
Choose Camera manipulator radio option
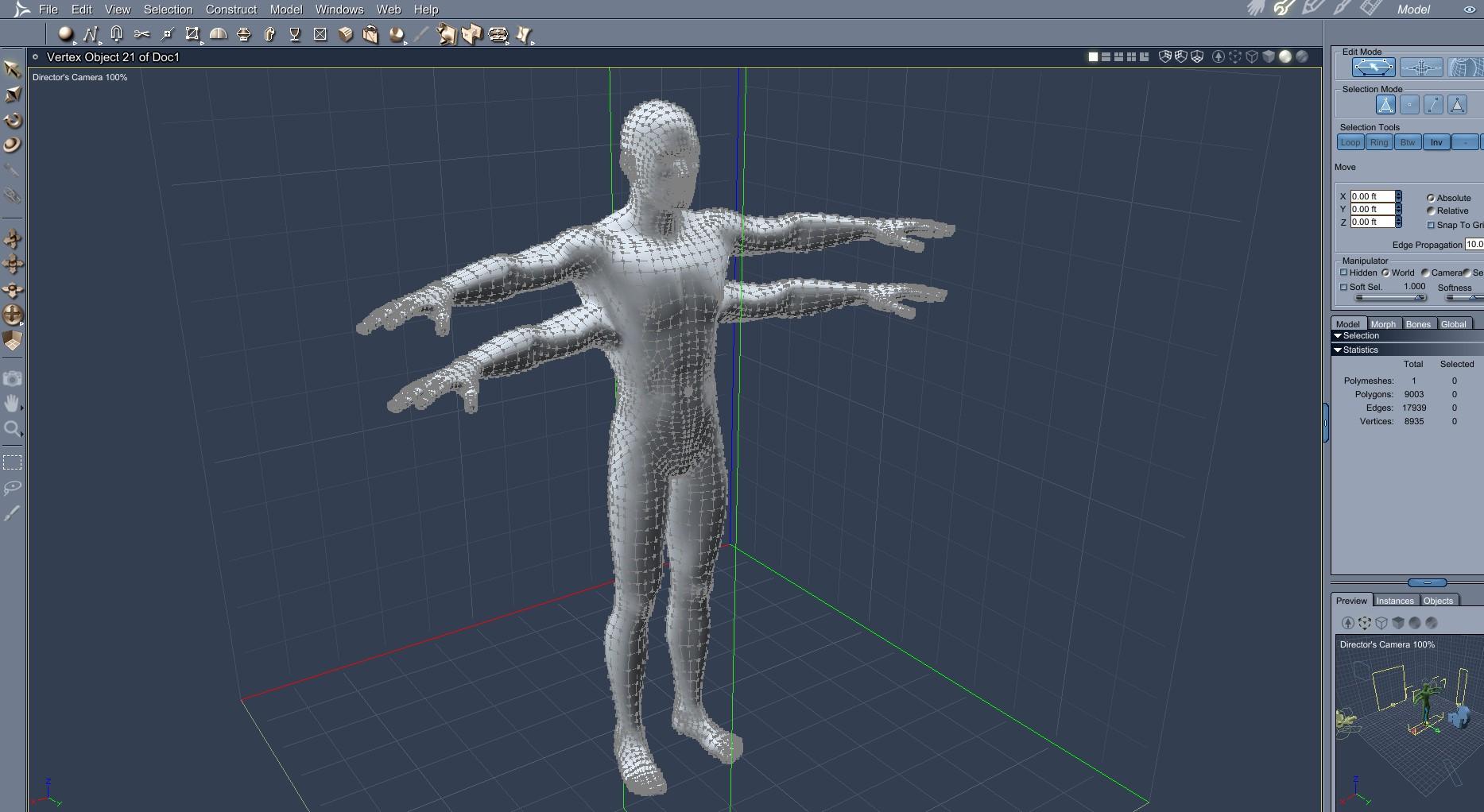pyautogui.click(x=1425, y=273)
